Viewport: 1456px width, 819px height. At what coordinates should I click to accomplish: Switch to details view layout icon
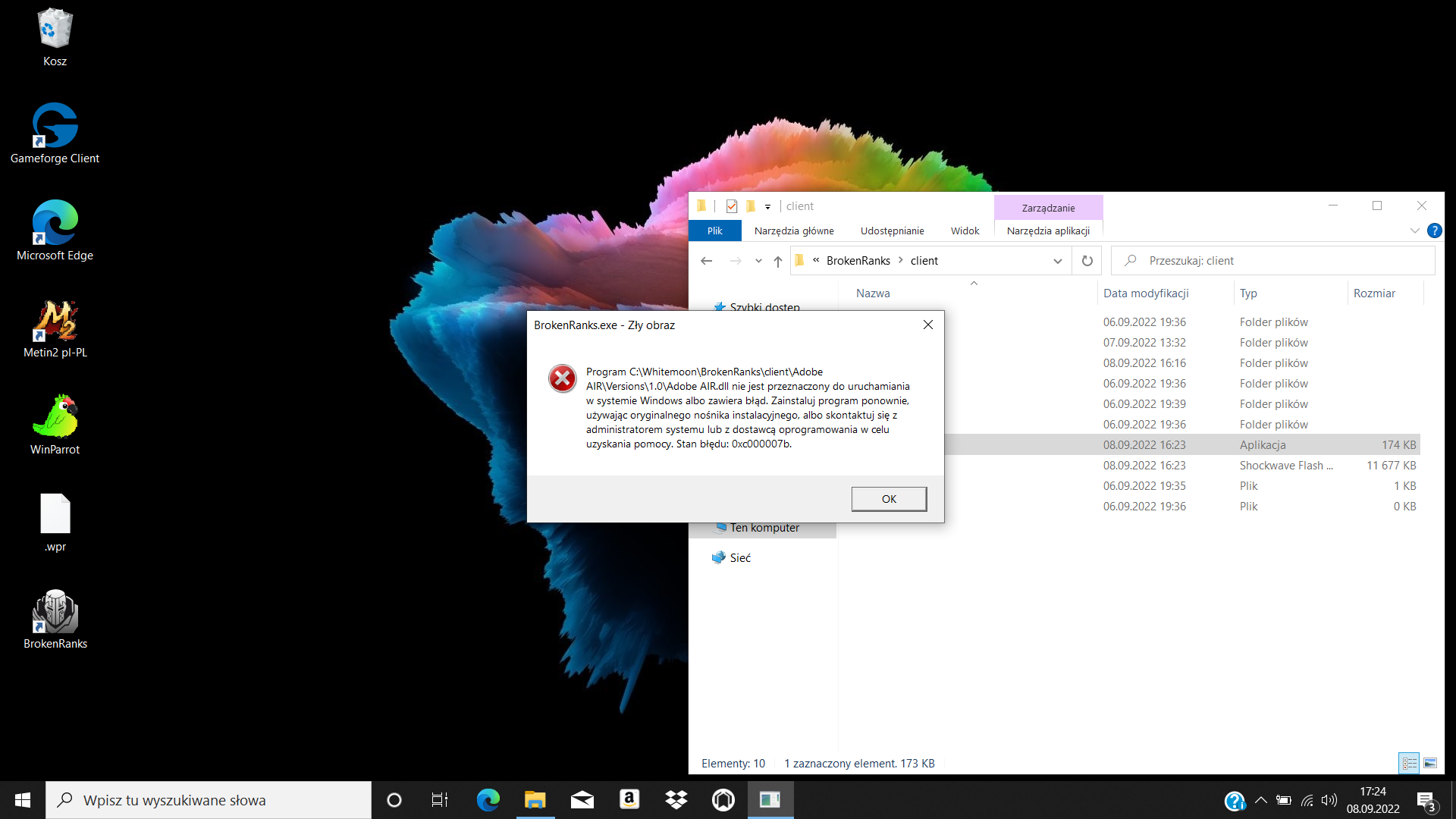[1409, 764]
